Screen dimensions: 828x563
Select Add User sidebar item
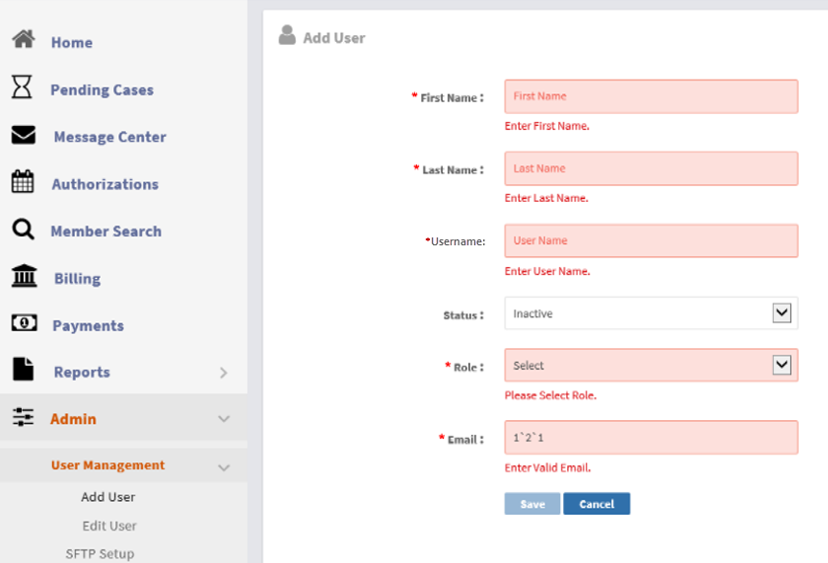pyautogui.click(x=108, y=497)
